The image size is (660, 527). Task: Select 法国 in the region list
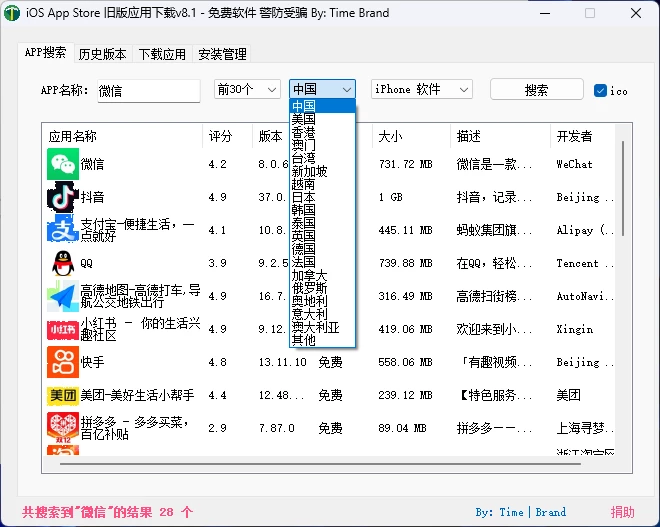(322, 262)
